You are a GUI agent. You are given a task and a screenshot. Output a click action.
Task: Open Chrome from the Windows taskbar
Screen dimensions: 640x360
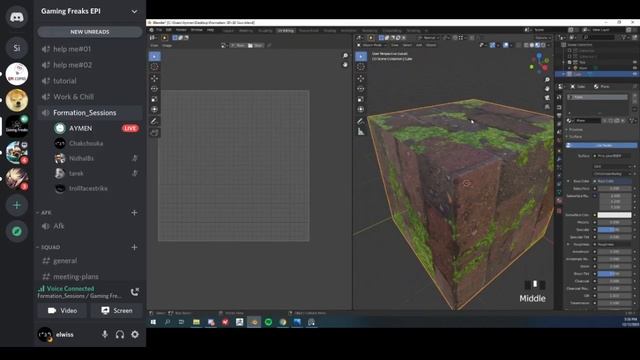(282, 322)
